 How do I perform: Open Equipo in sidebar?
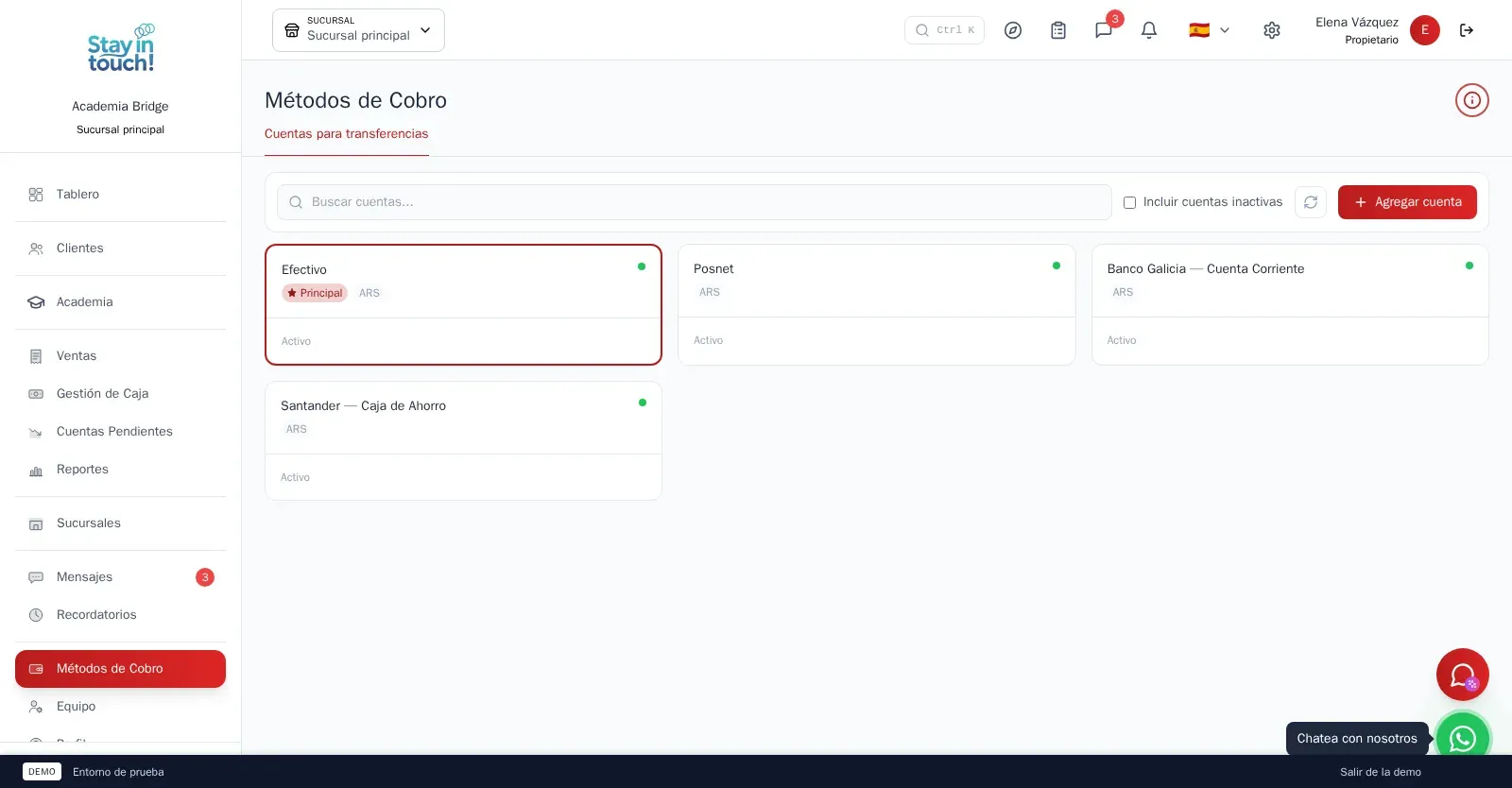pyautogui.click(x=120, y=707)
